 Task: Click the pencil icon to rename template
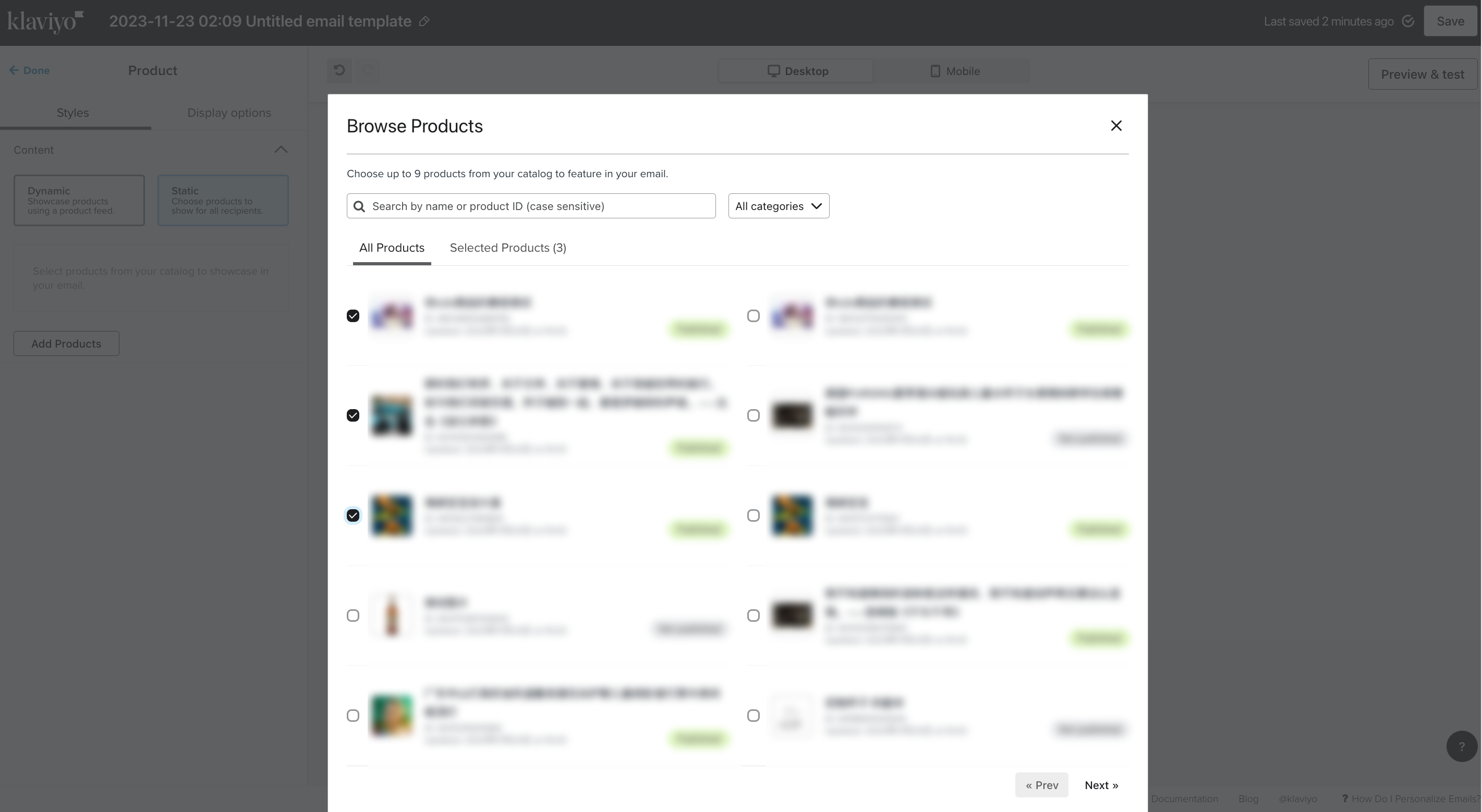coord(424,22)
